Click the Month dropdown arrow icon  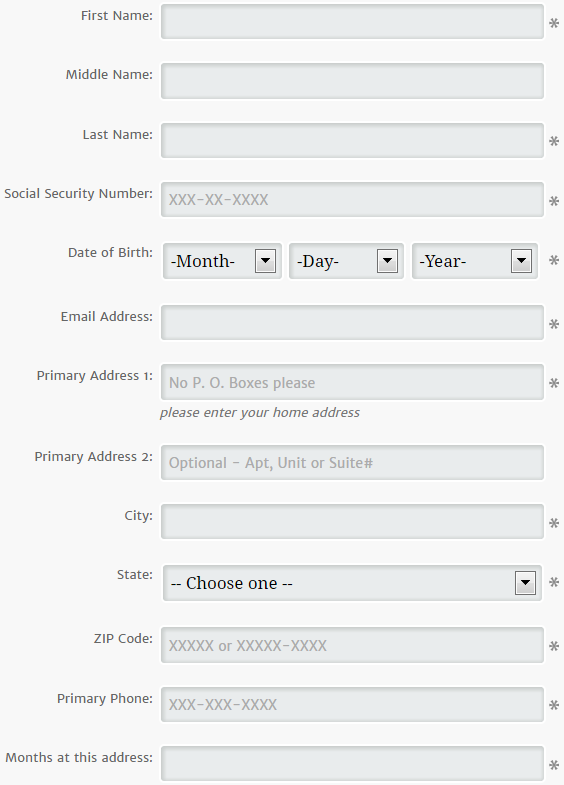[x=265, y=261]
